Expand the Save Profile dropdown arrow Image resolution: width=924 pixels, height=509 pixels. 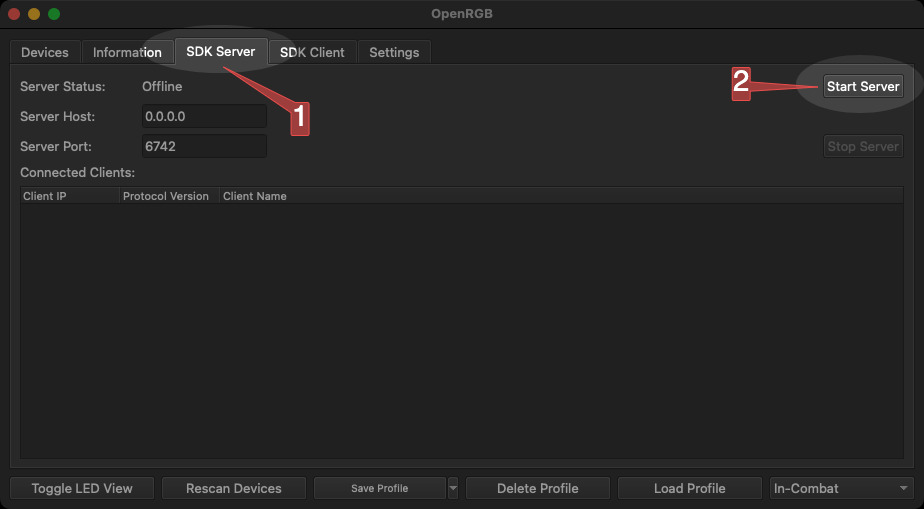pyautogui.click(x=453, y=488)
